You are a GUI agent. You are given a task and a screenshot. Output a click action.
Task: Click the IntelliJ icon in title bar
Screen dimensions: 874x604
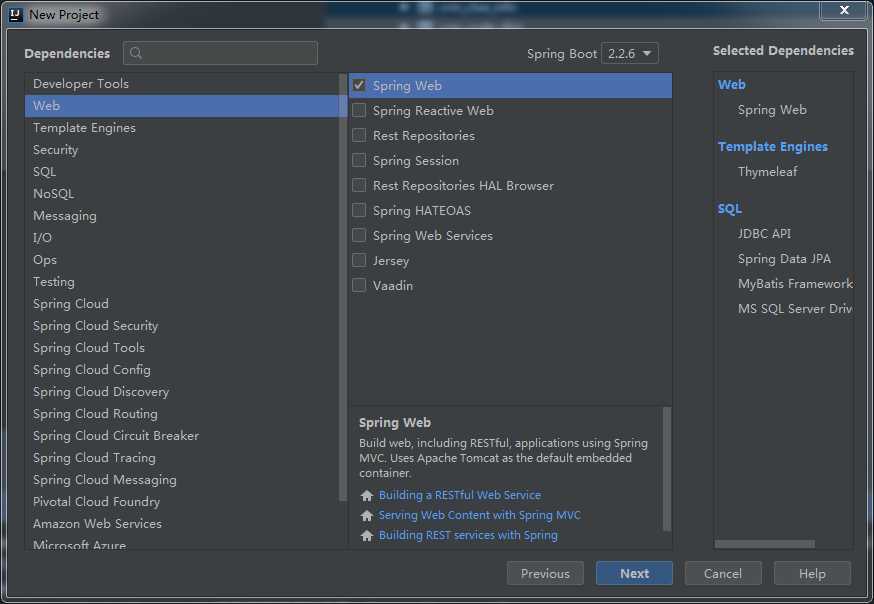(16, 14)
